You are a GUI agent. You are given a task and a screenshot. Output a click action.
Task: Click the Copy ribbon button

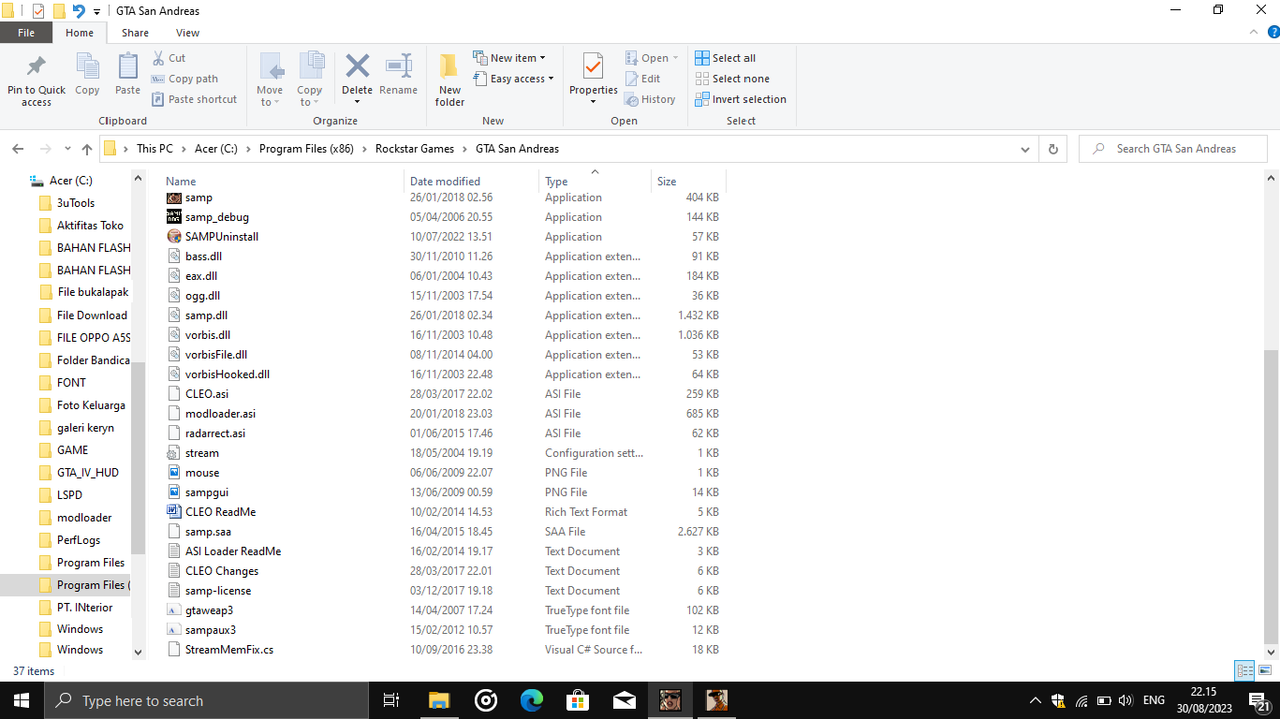(x=87, y=75)
